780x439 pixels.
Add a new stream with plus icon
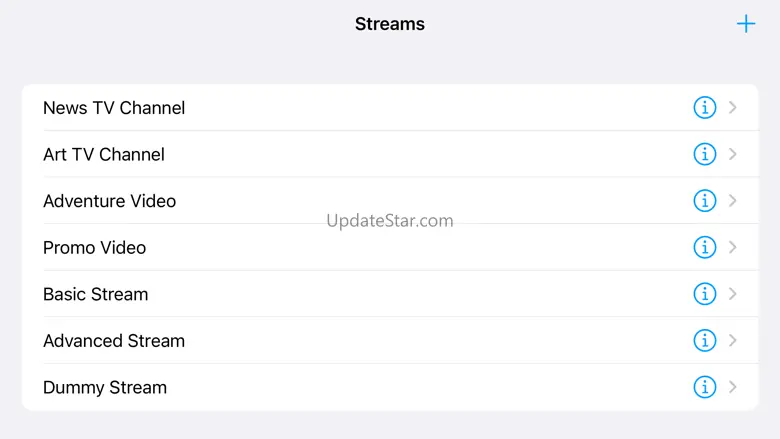746,24
